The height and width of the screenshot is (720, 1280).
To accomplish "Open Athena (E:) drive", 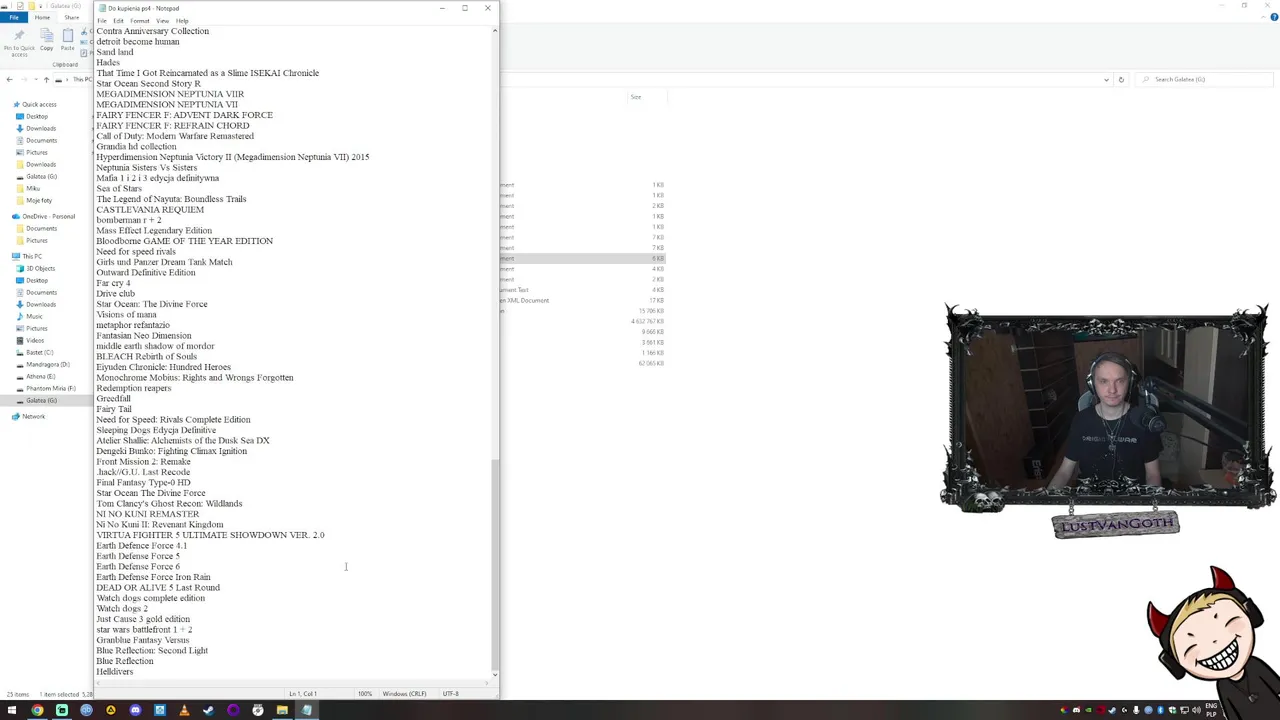I will (41, 376).
